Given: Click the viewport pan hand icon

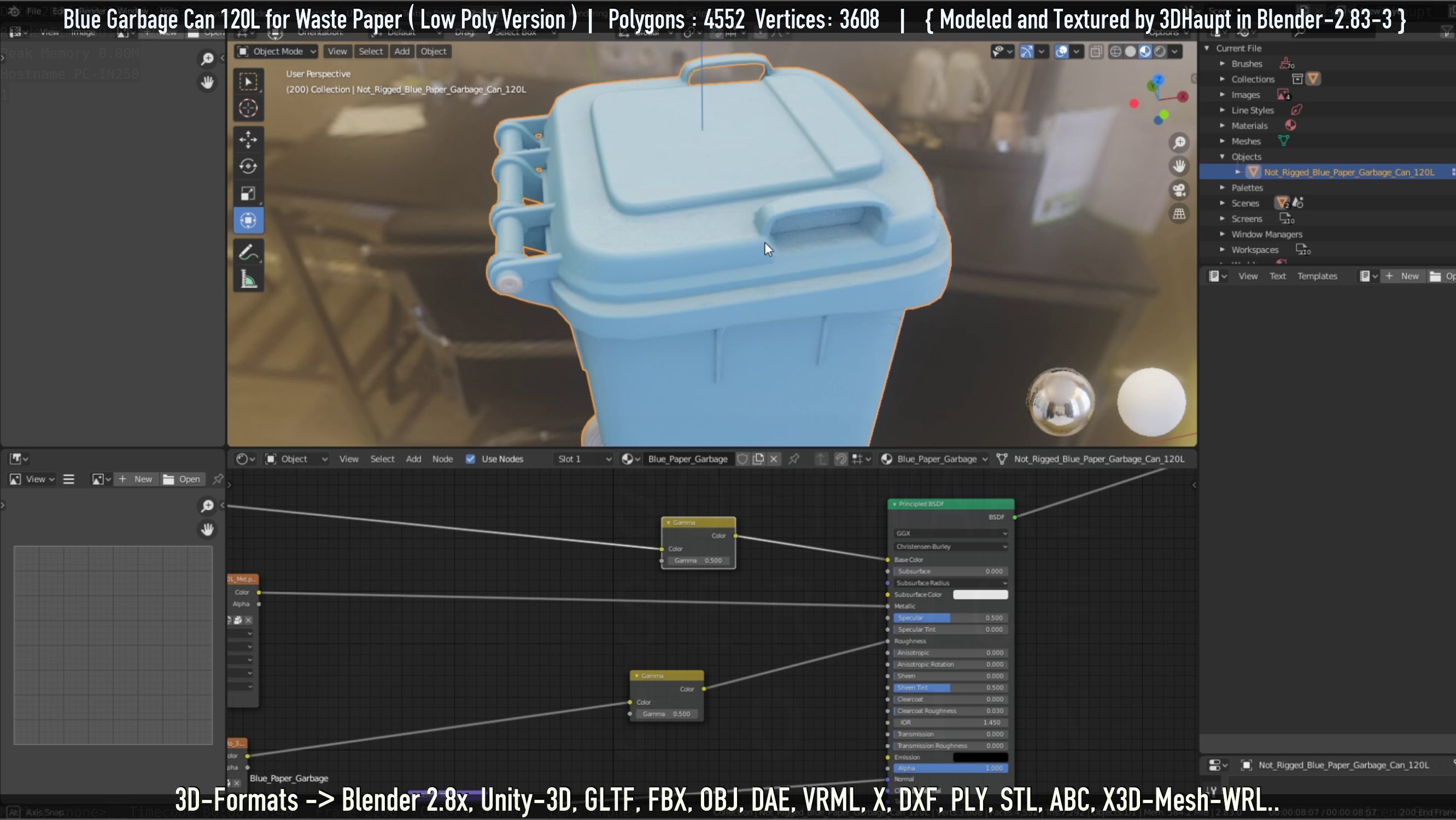Looking at the screenshot, I should point(1179,166).
